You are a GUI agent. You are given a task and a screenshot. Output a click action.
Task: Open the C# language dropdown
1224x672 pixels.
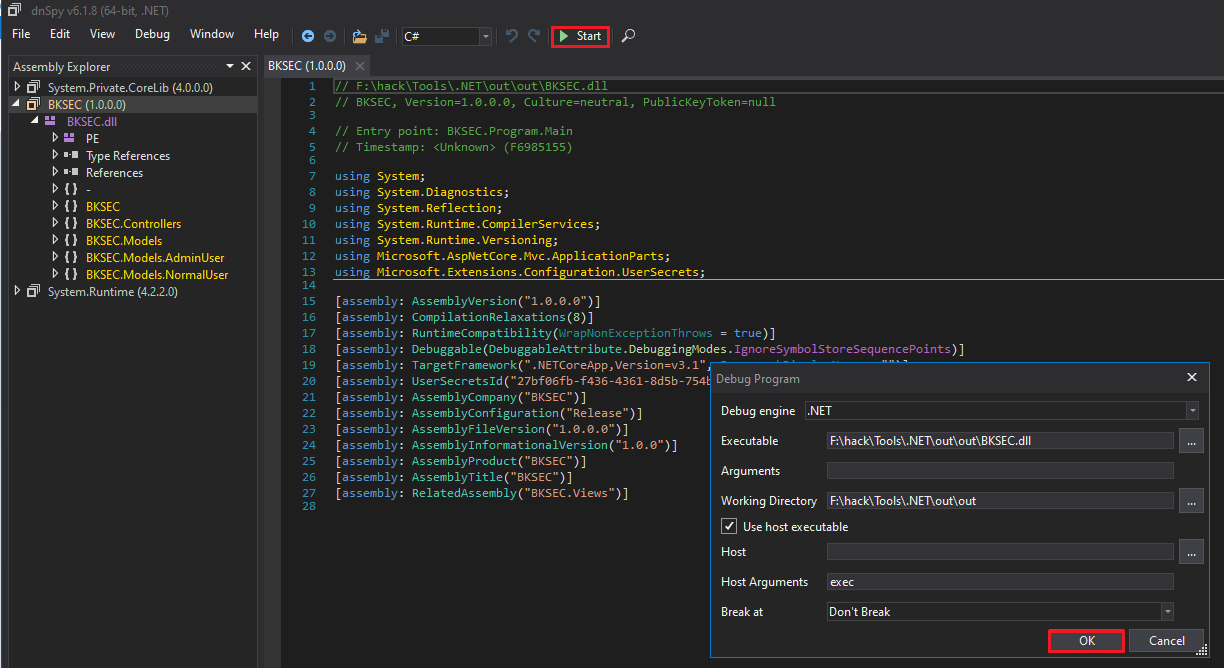[446, 36]
